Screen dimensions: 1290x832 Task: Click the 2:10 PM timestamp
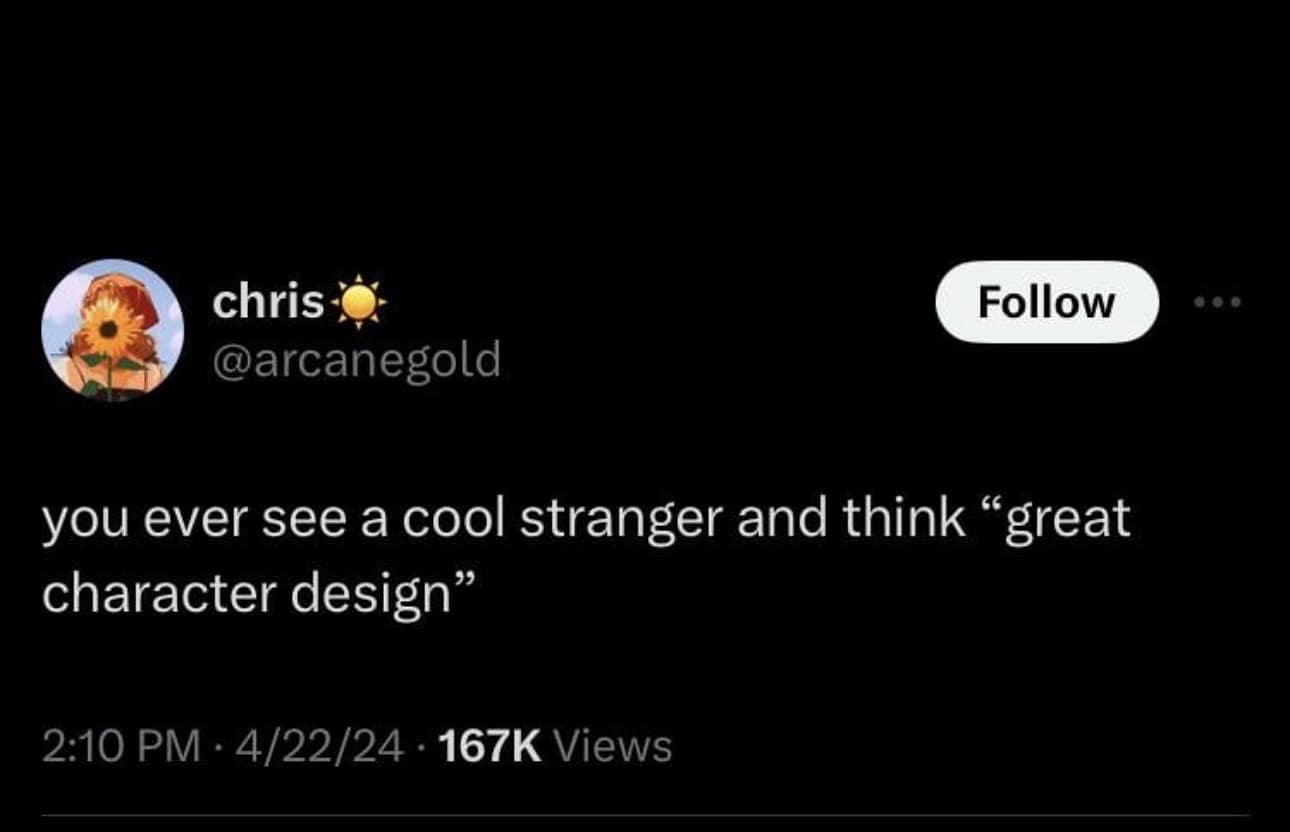point(119,745)
